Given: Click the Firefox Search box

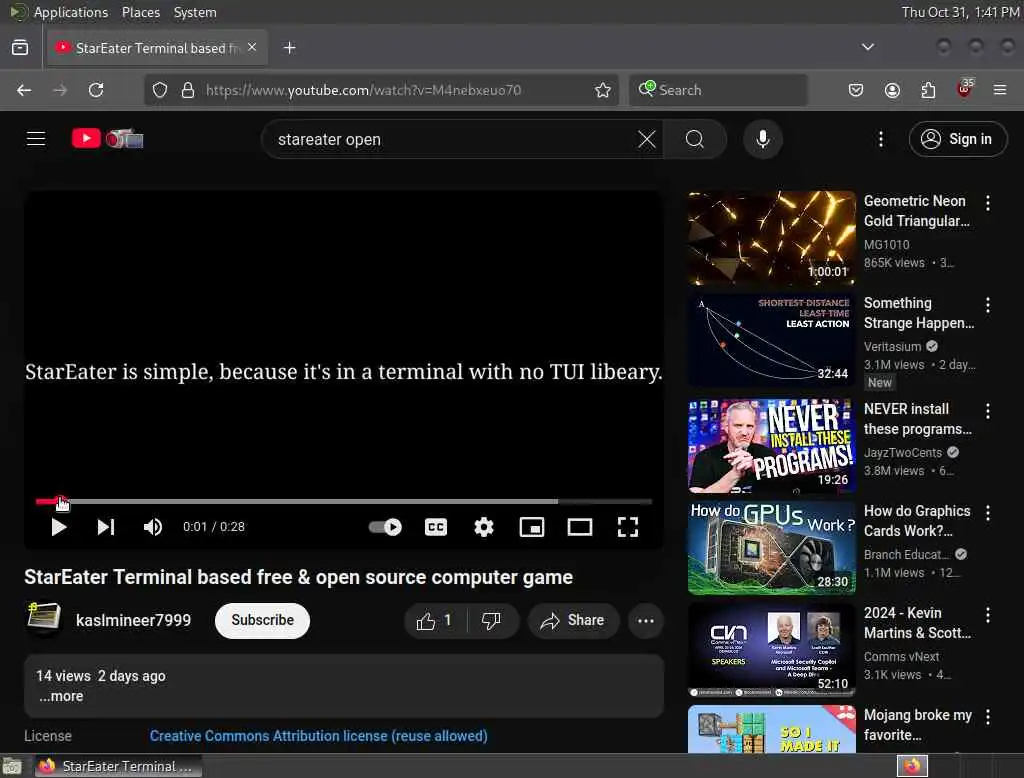Looking at the screenshot, I should (x=718, y=90).
